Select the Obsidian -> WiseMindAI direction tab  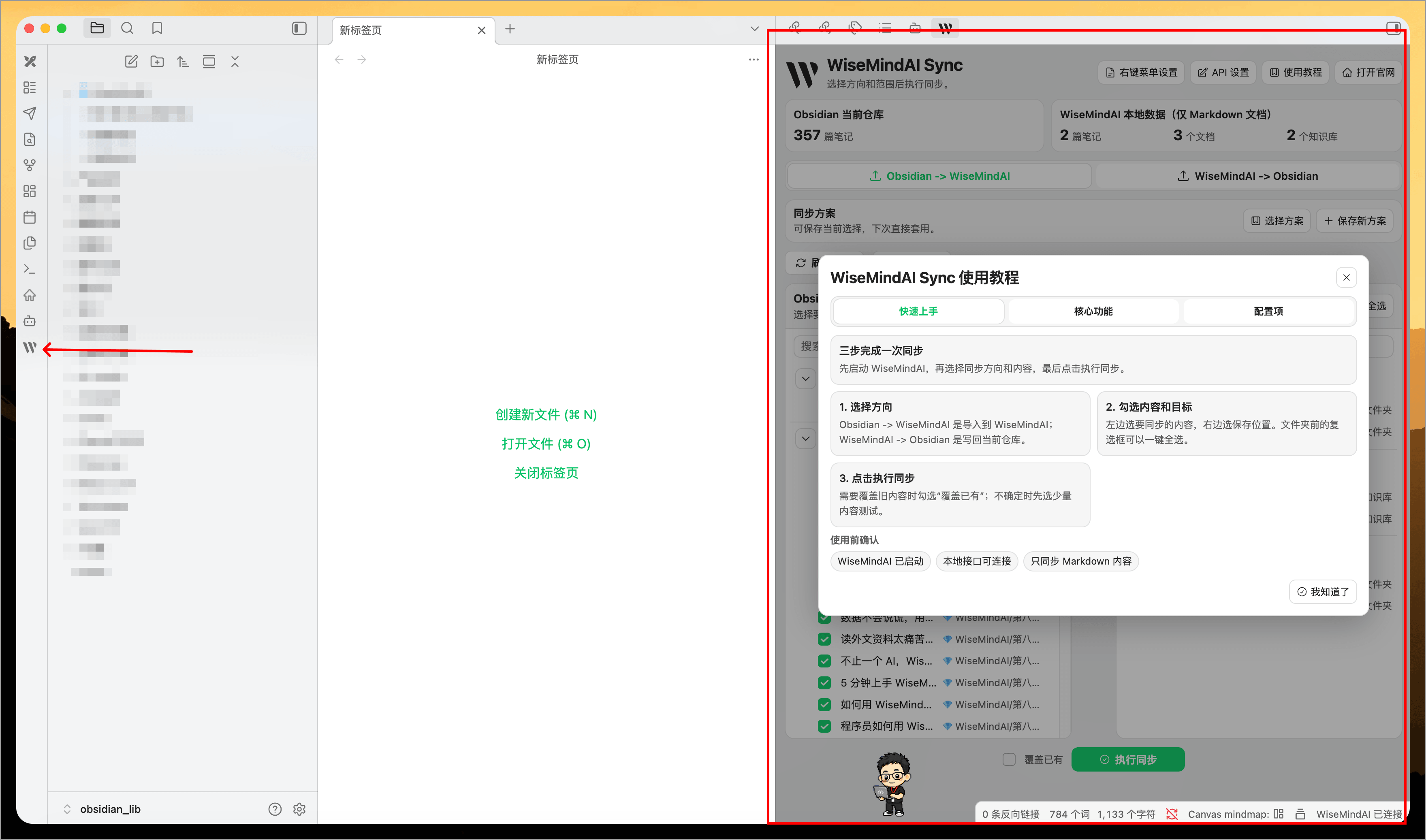click(939, 176)
